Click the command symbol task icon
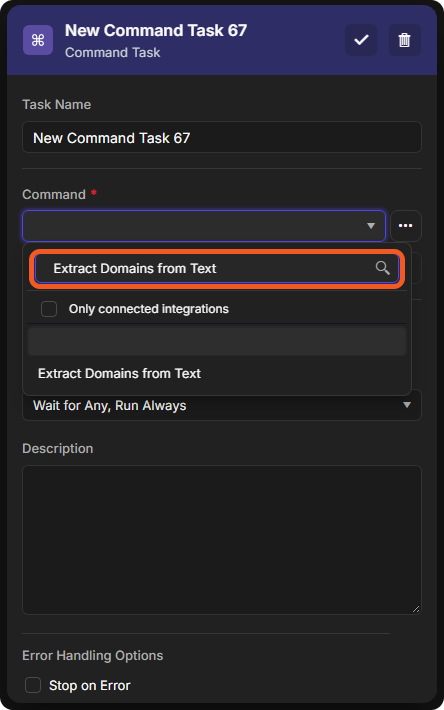Screen dimensions: 444x710 [x=38, y=40]
